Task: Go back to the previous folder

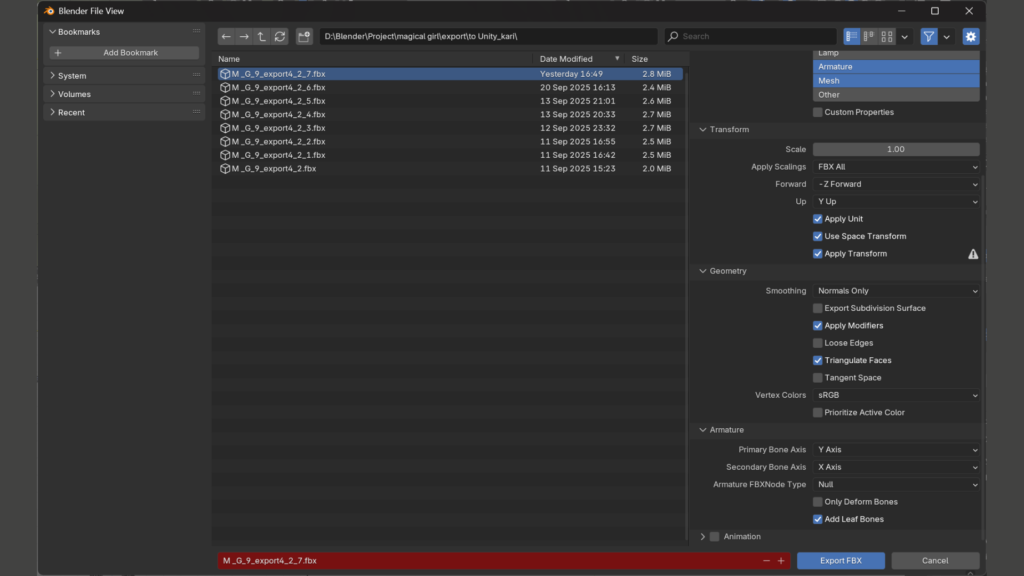Action: click(226, 36)
